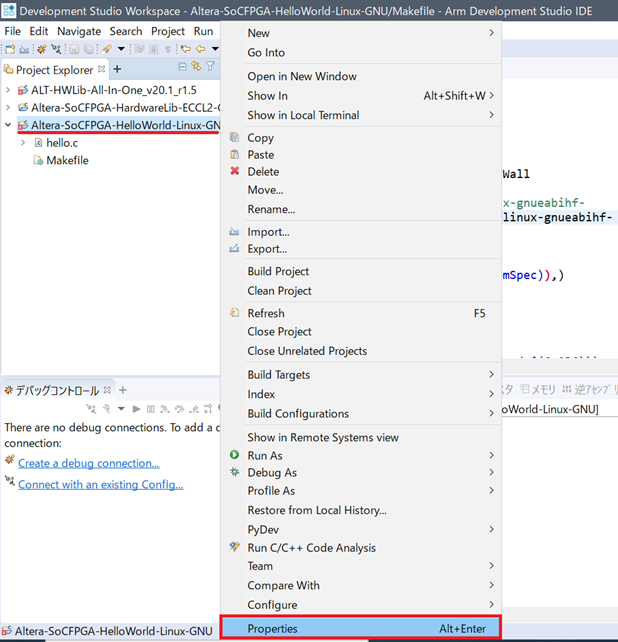
Task: Click the connect-to-target toolbar icon
Action: coord(56,49)
